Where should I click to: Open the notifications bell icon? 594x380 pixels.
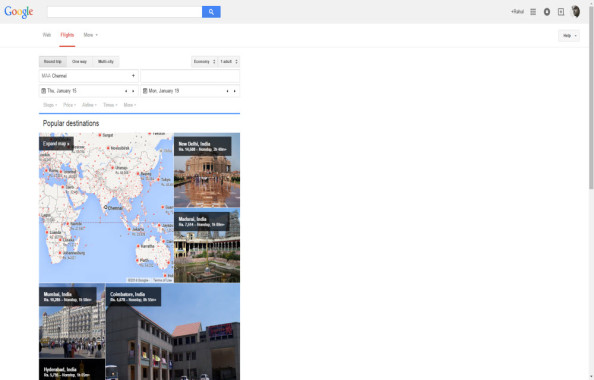point(547,12)
